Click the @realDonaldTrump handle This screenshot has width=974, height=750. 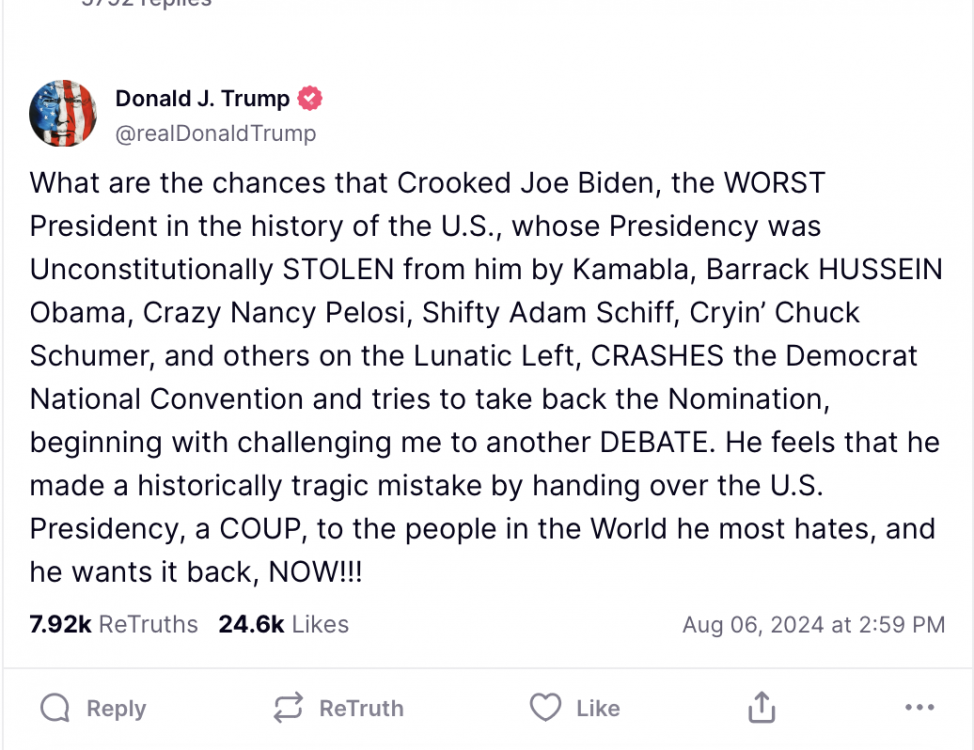tap(215, 133)
